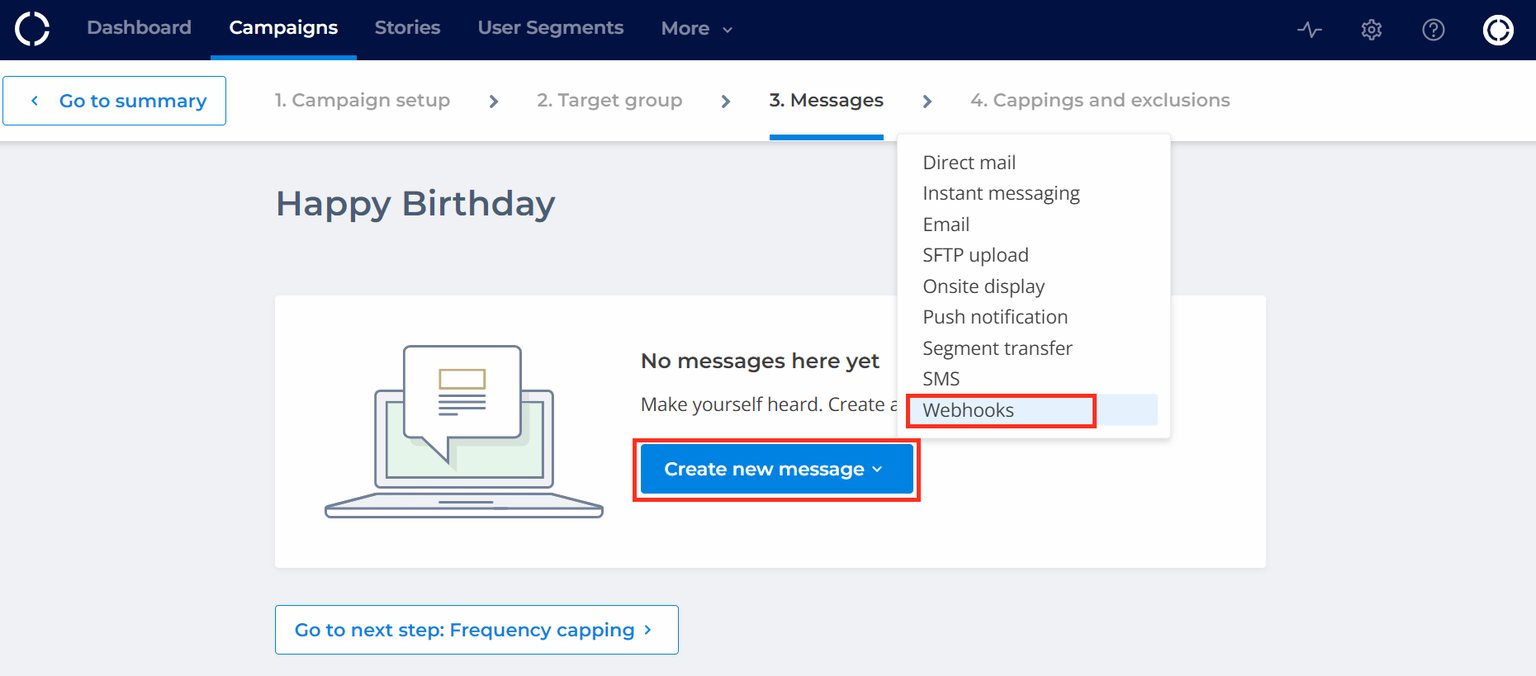
Task: Jump to step 2. Target group
Action: pos(609,100)
